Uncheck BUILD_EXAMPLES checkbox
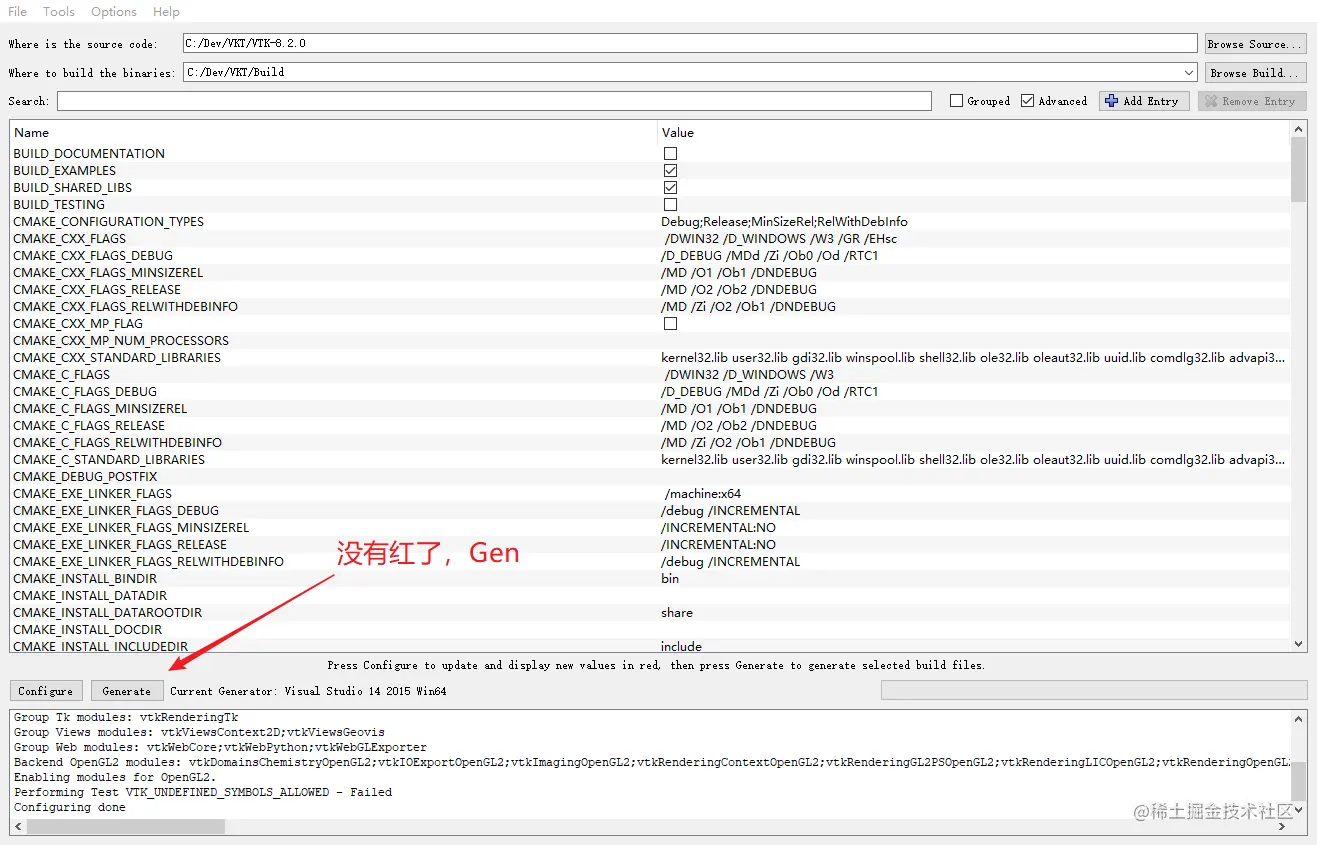This screenshot has height=845, width=1317. click(x=670, y=170)
